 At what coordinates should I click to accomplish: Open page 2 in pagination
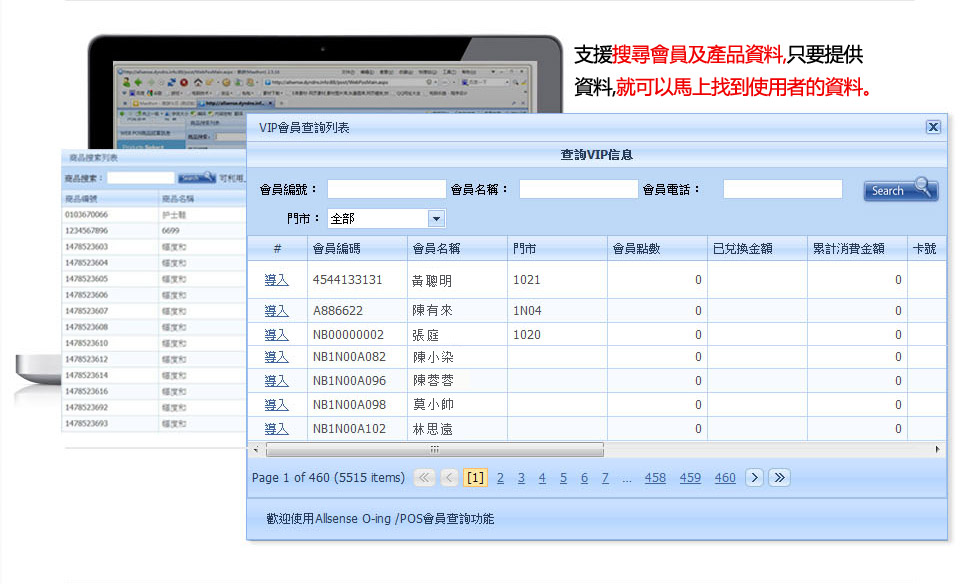coord(500,478)
